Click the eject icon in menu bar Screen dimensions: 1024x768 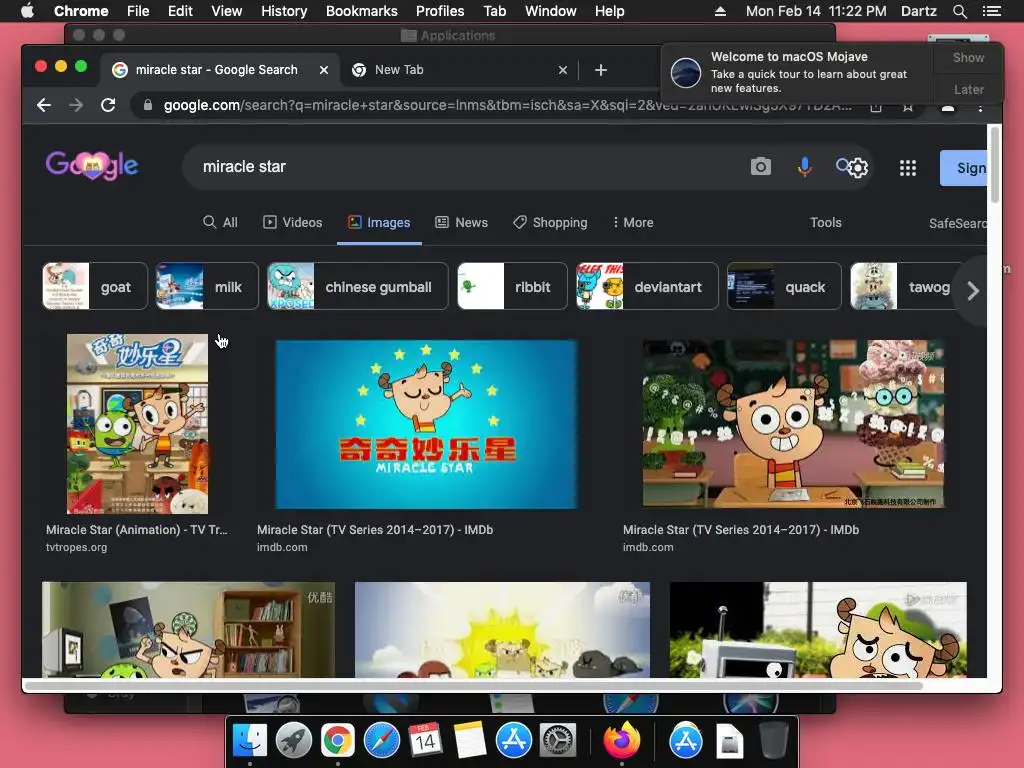[720, 11]
